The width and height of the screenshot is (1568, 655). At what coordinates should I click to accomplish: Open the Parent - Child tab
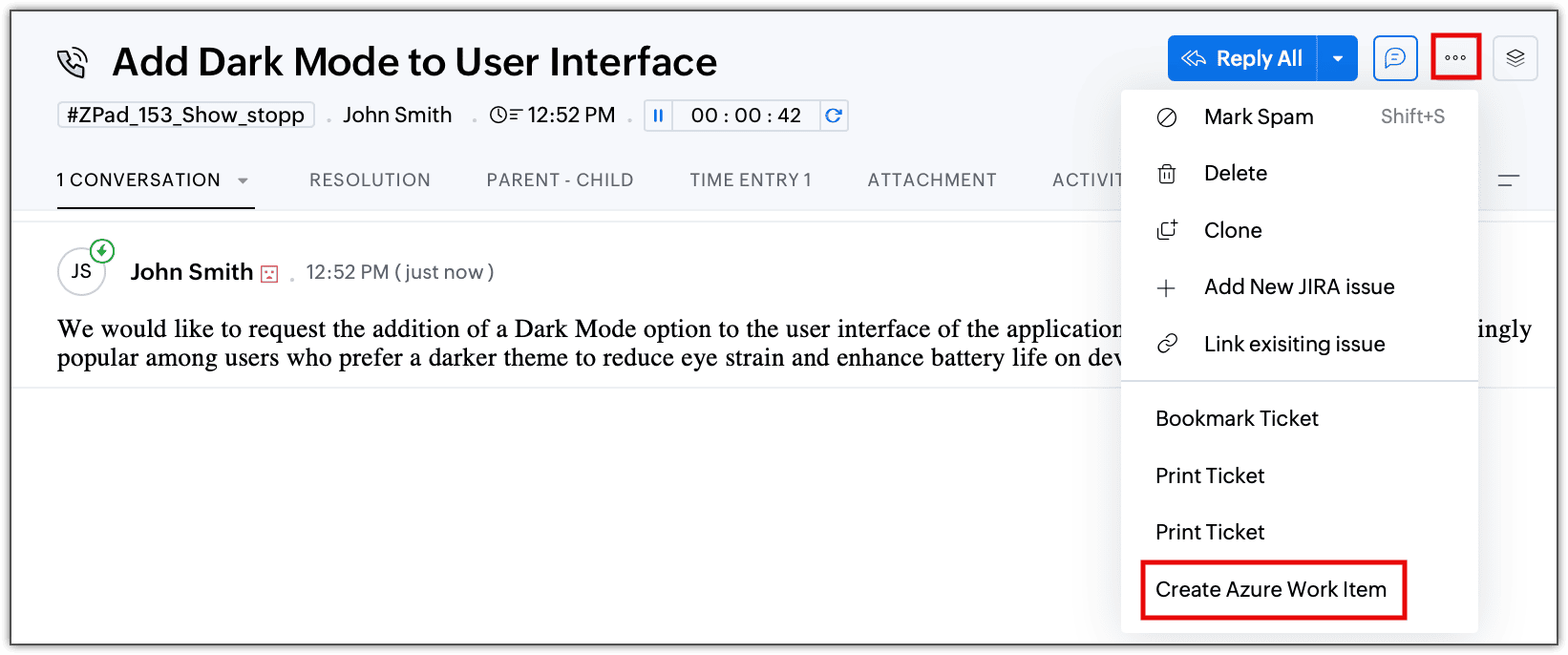[560, 180]
